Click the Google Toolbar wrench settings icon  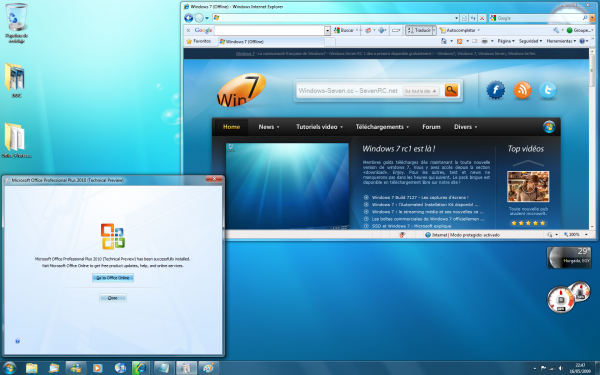[556, 30]
